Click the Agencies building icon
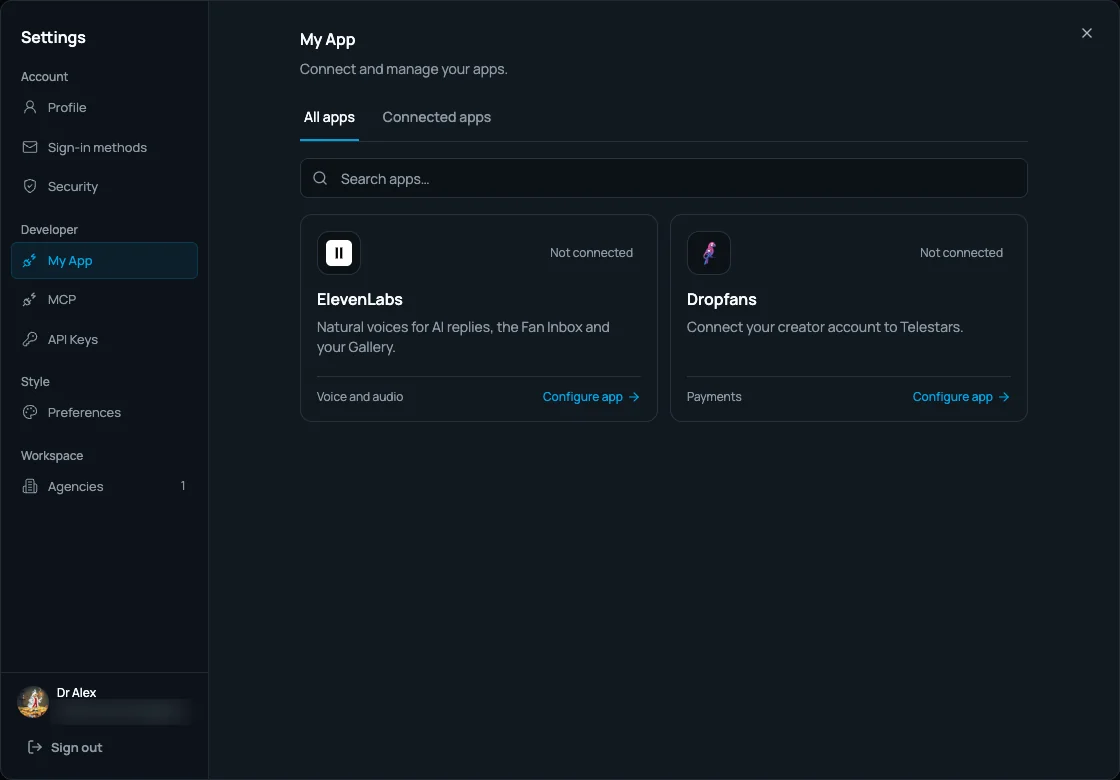The image size is (1120, 780). (30, 486)
